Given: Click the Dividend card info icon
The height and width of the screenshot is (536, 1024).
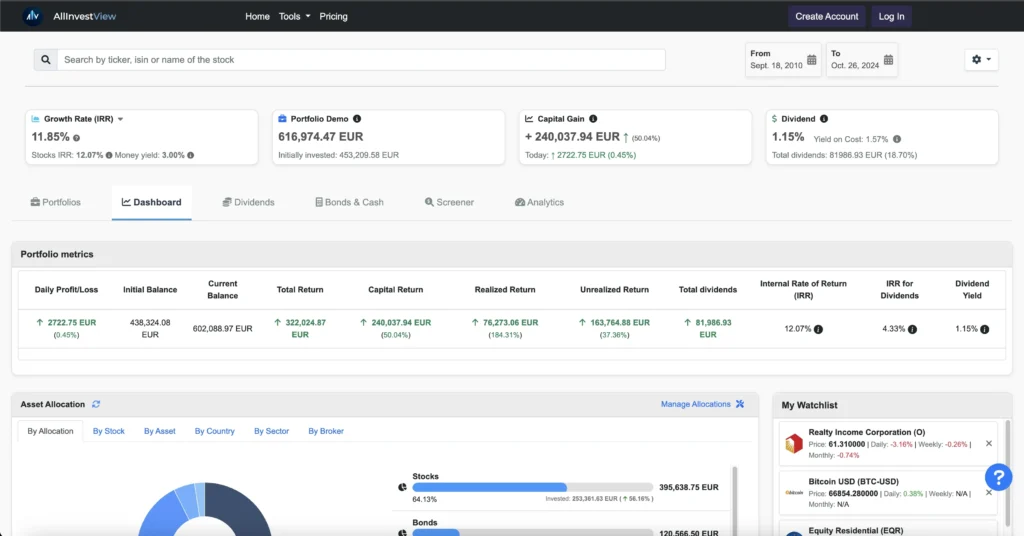Looking at the screenshot, I should (x=824, y=119).
